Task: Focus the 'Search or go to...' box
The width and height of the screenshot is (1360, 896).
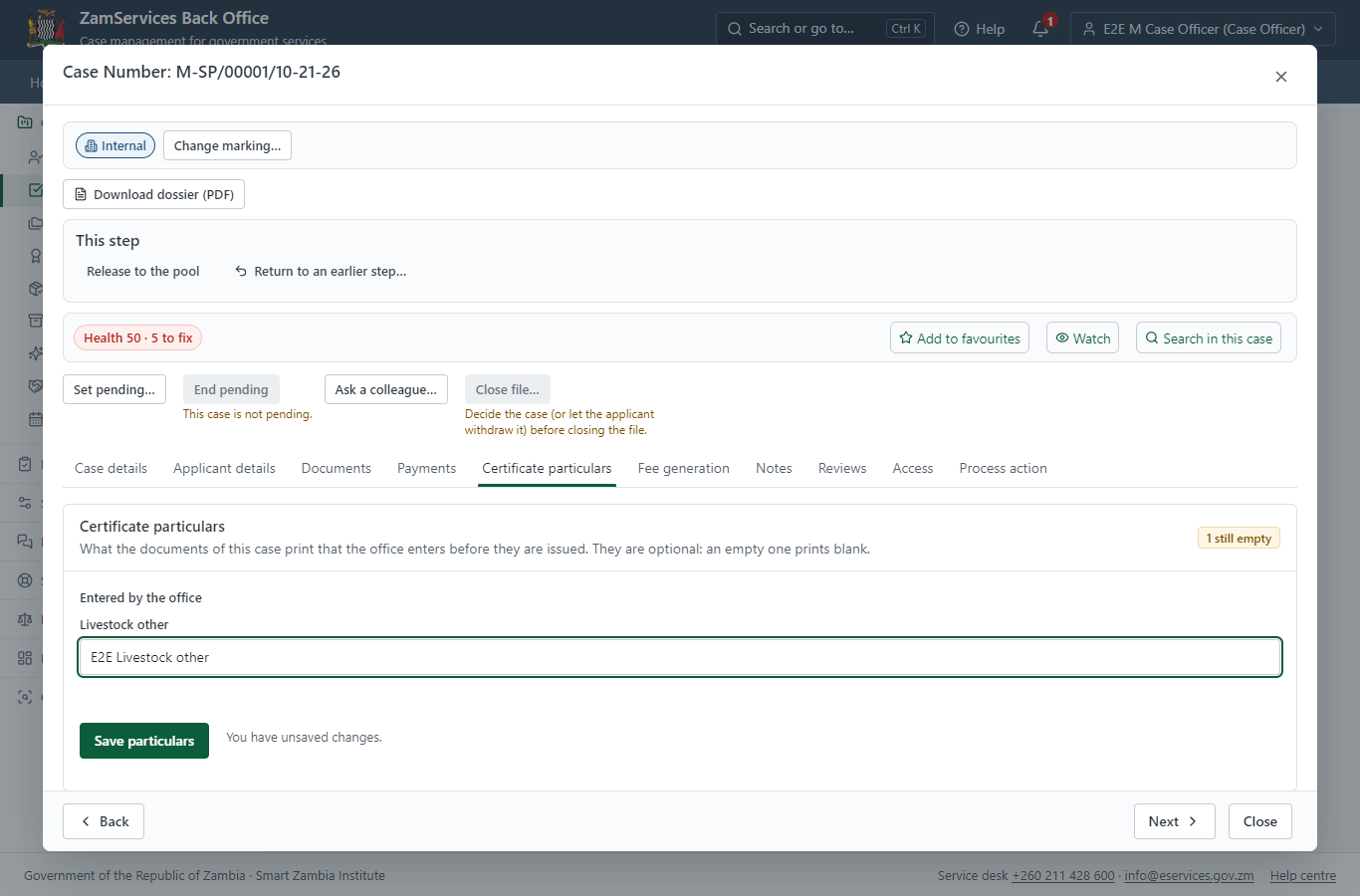Action: [x=825, y=29]
